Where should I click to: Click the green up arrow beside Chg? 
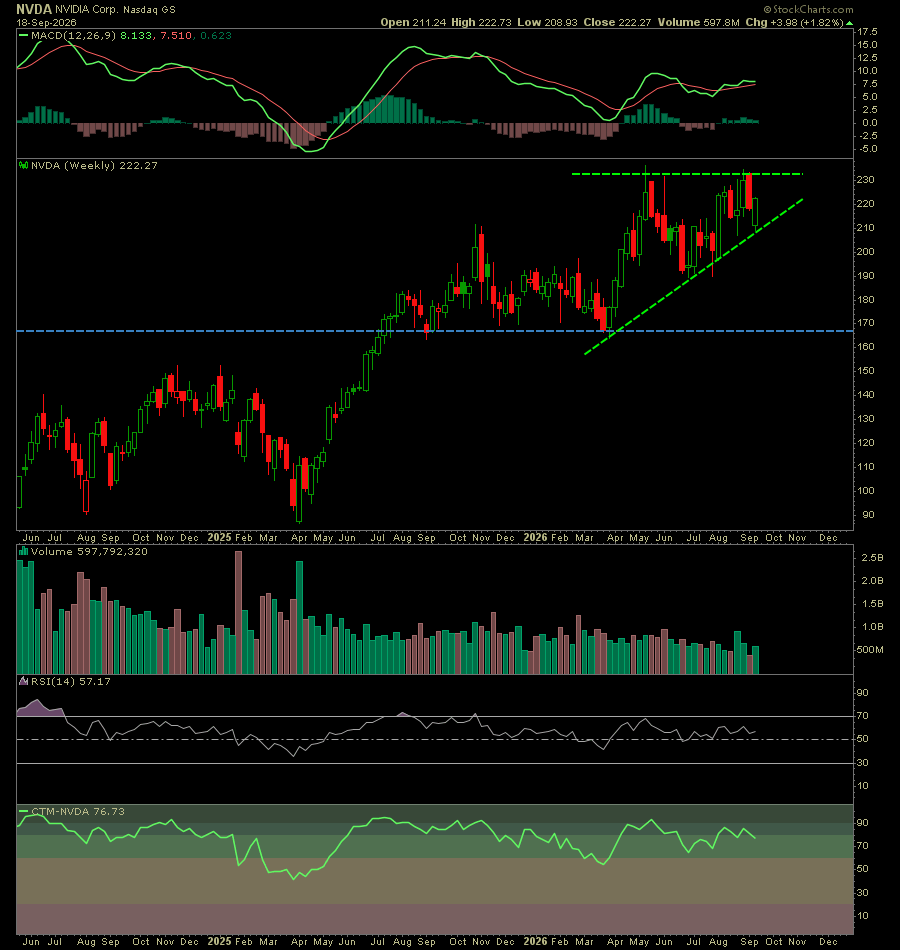coord(850,23)
